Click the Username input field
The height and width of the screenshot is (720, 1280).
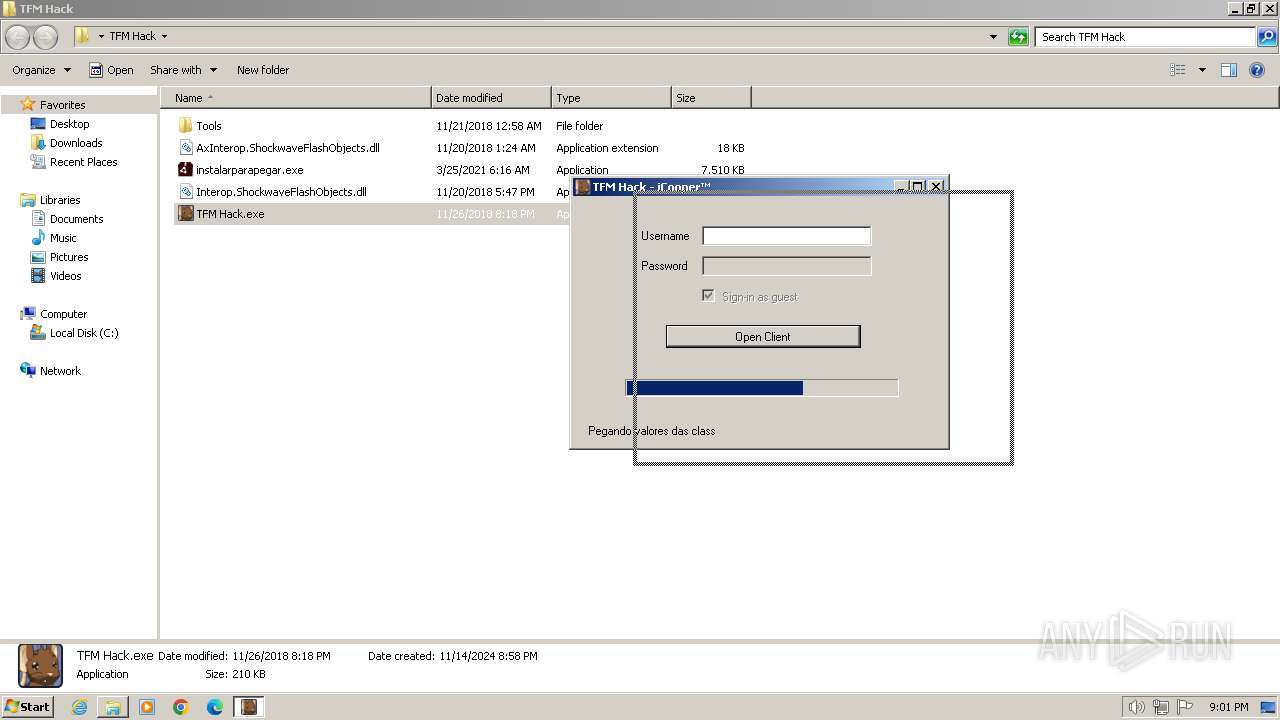[786, 236]
